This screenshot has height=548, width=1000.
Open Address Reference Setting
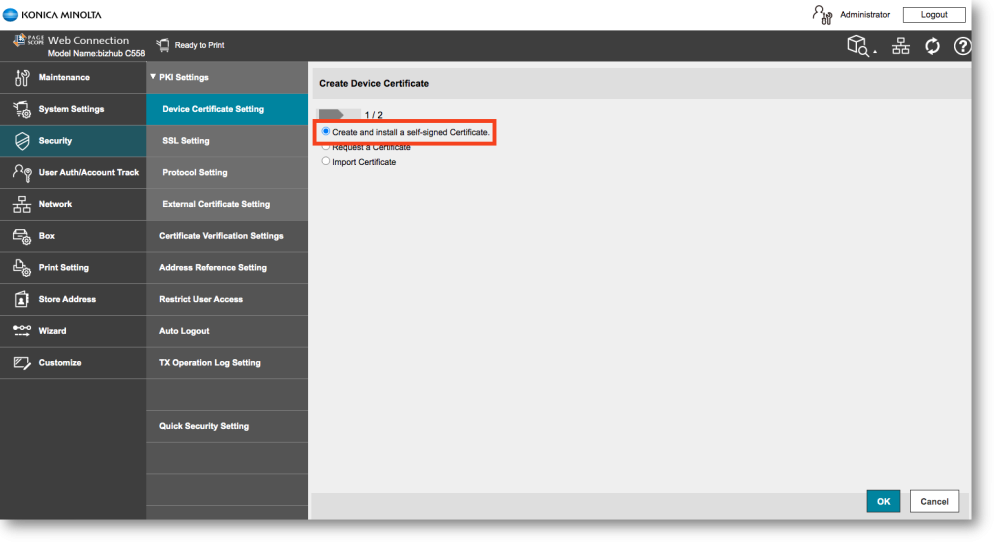click(x=227, y=267)
